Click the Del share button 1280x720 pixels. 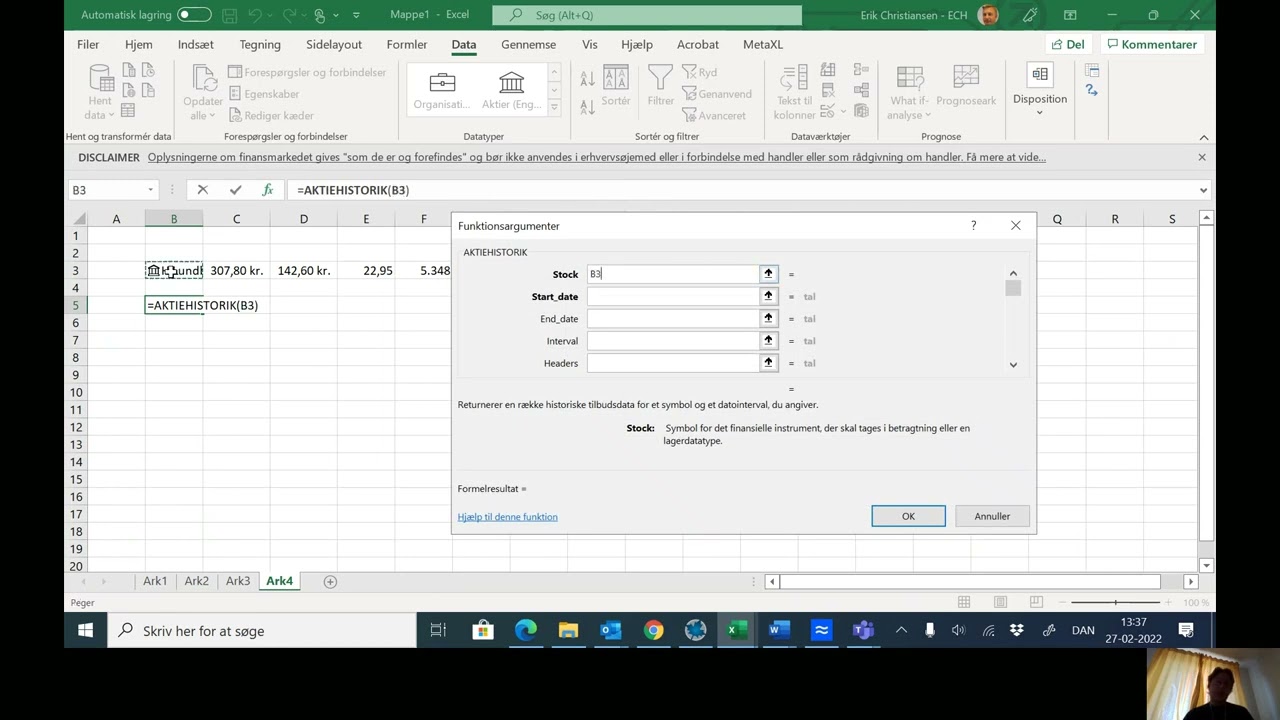click(x=1067, y=44)
